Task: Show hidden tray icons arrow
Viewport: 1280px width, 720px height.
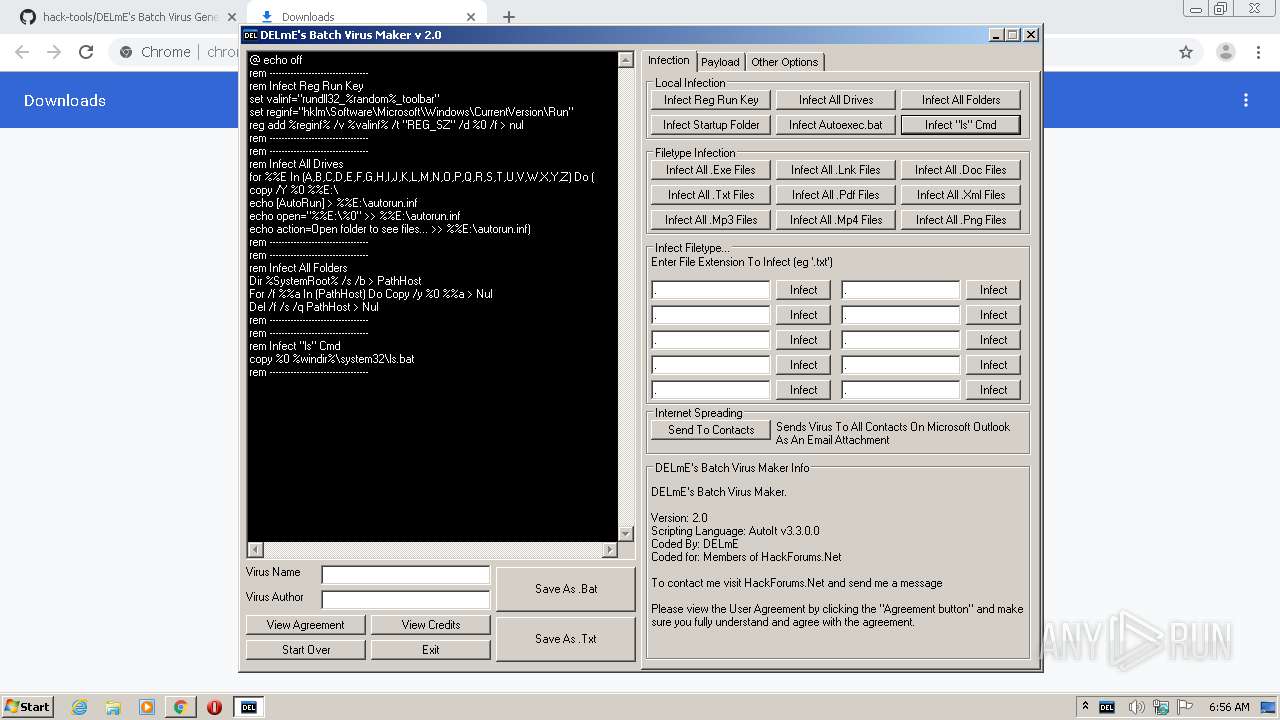Action: (1085, 707)
